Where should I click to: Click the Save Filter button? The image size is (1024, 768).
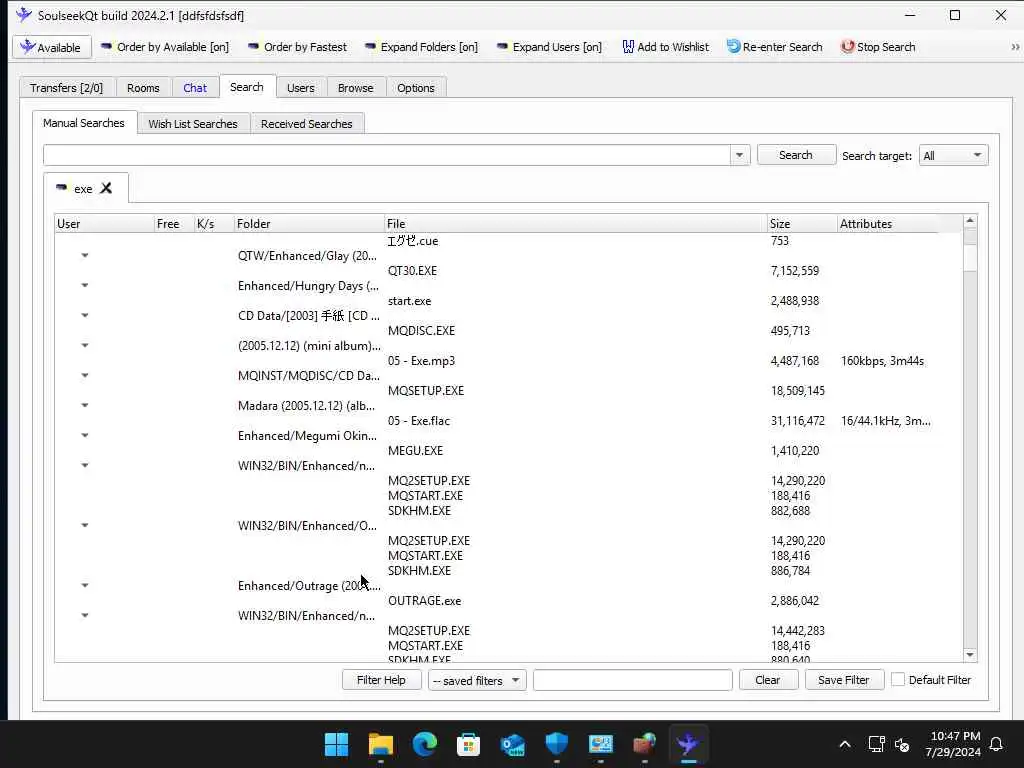[843, 680]
